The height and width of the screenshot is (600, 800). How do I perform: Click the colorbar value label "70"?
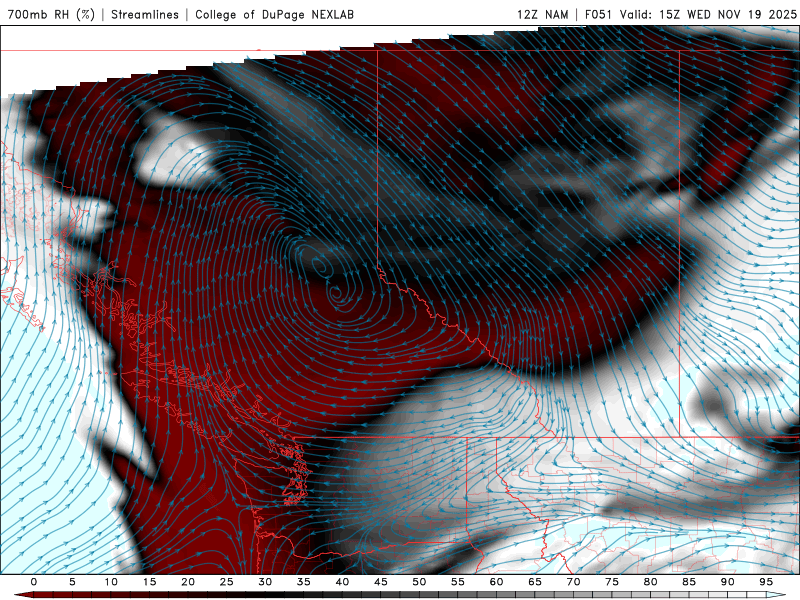pyautogui.click(x=573, y=582)
